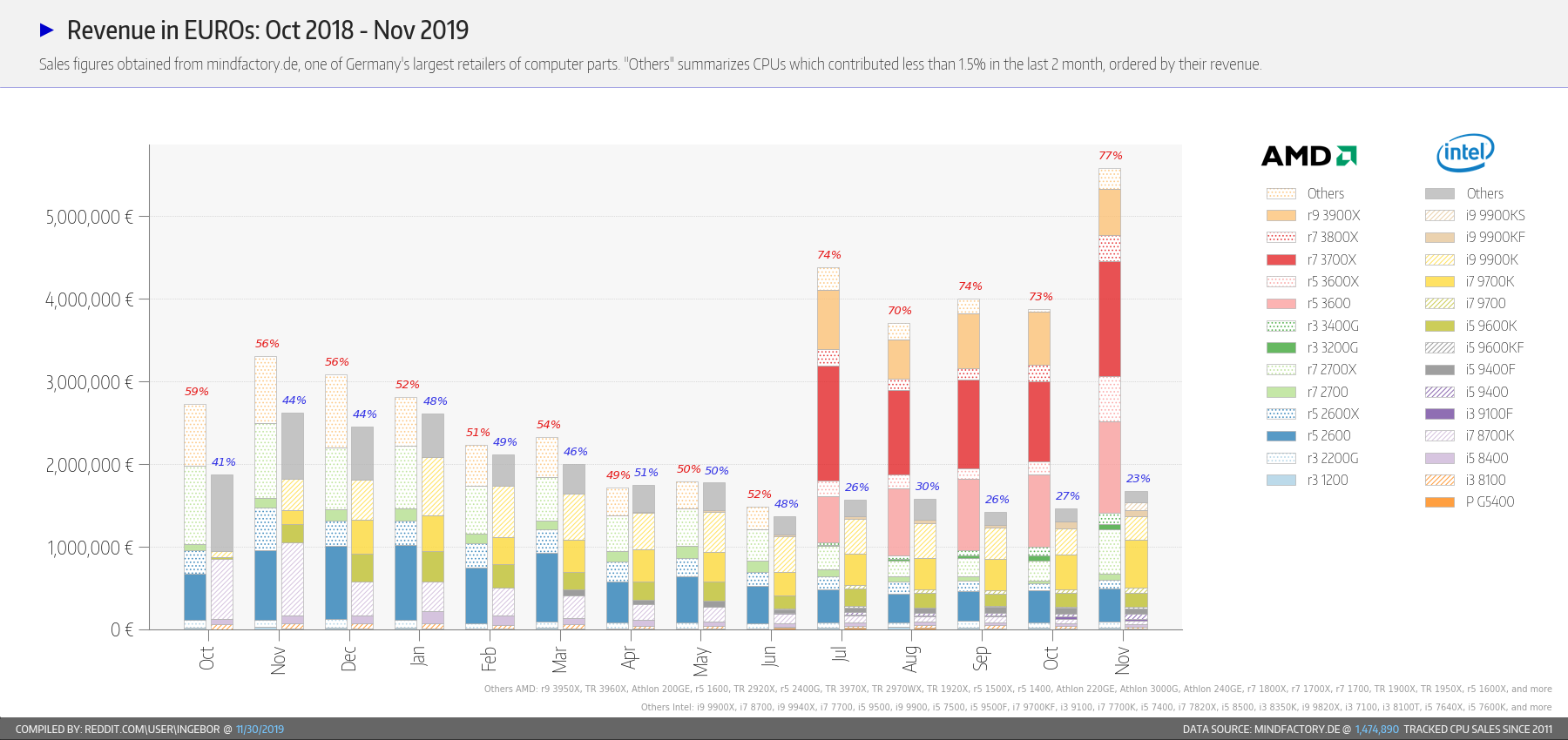Click the AMD logo in the legend
Viewport: 1568px width, 740px height.
point(1308,156)
